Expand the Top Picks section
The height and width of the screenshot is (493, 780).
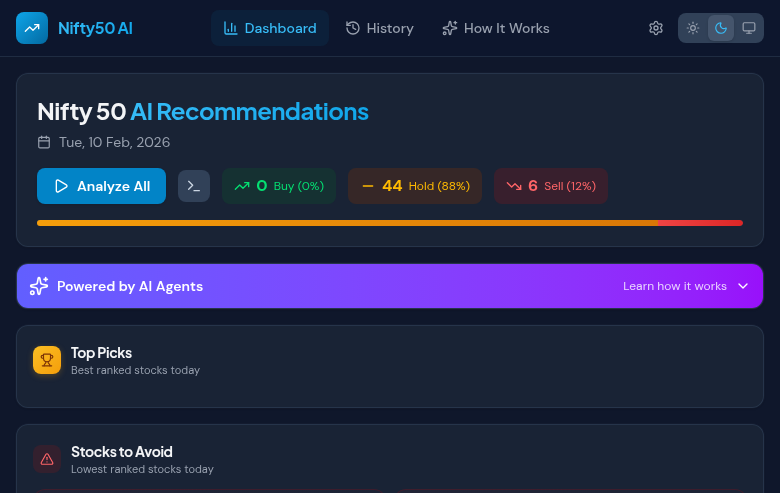click(389, 361)
